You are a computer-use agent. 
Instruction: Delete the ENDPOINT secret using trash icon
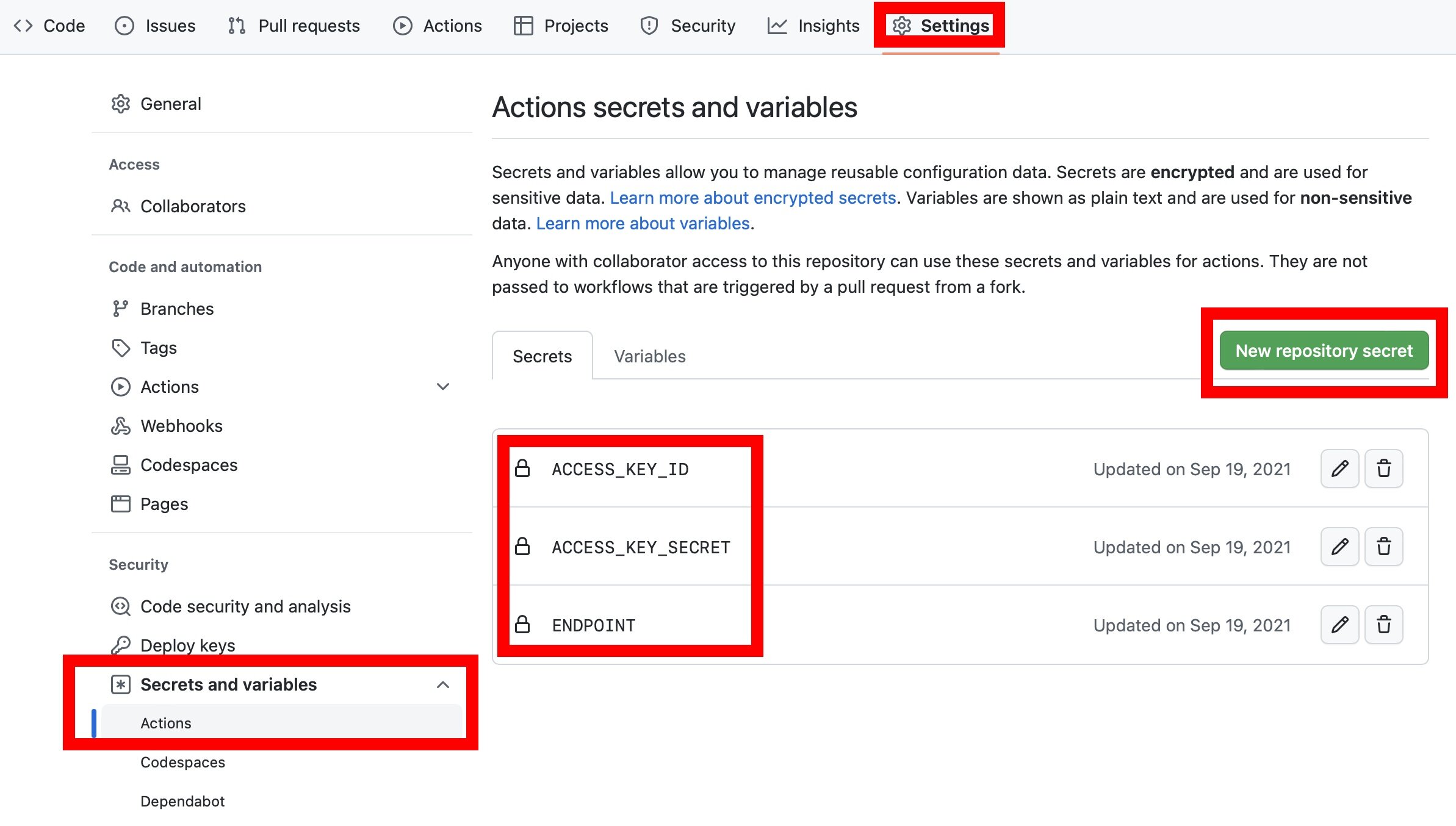(1383, 625)
